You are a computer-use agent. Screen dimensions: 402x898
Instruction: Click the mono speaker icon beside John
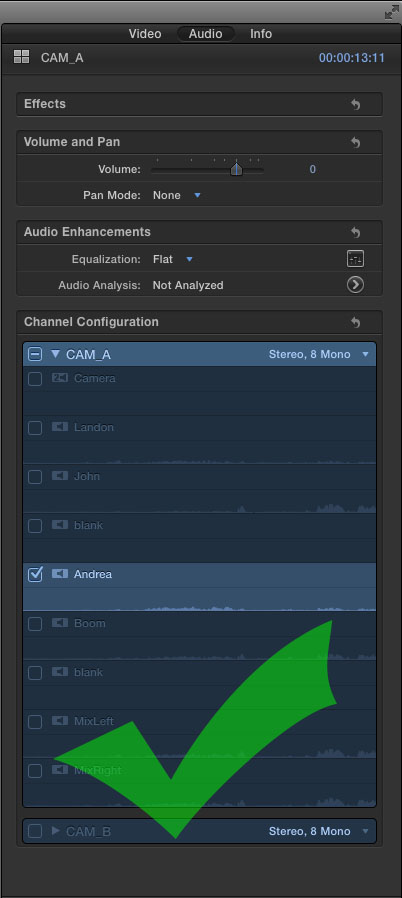point(60,476)
